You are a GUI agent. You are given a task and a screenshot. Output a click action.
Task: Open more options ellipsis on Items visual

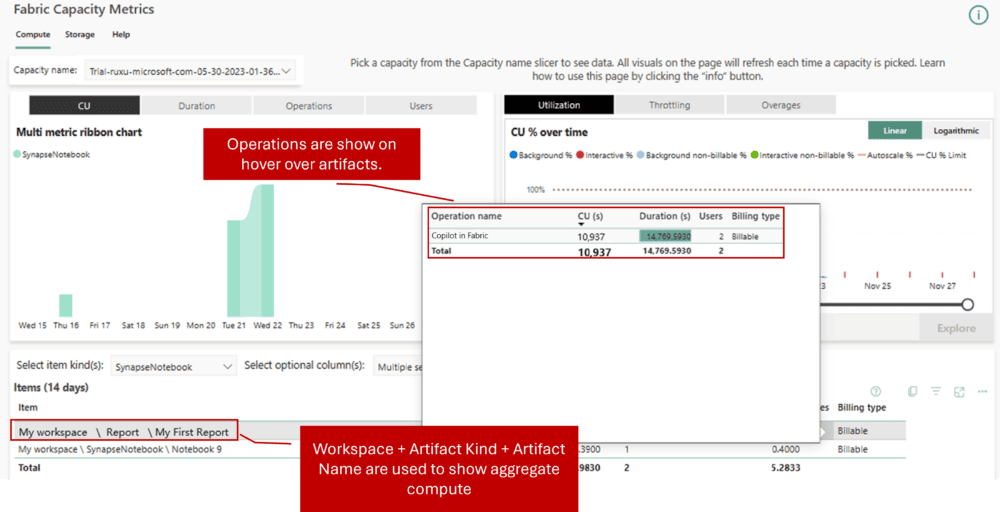point(982,391)
